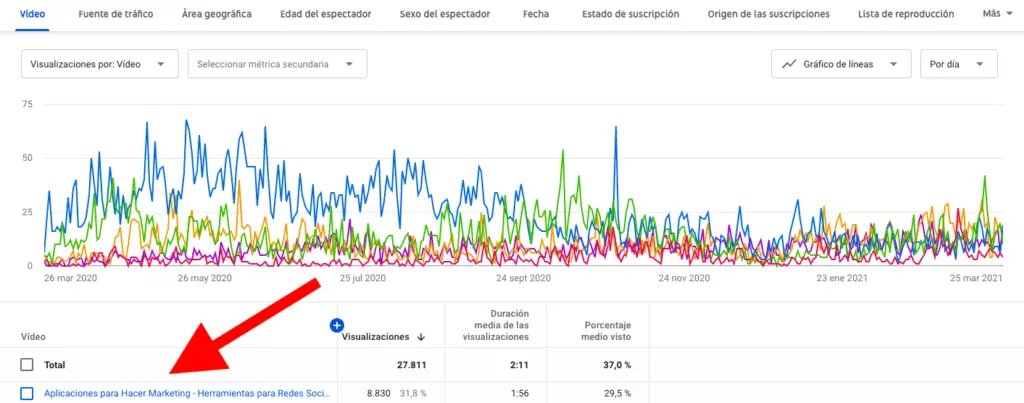Image resolution: width=1024 pixels, height=403 pixels.
Task: Go to the Edad del espectador tab
Action: (325, 15)
